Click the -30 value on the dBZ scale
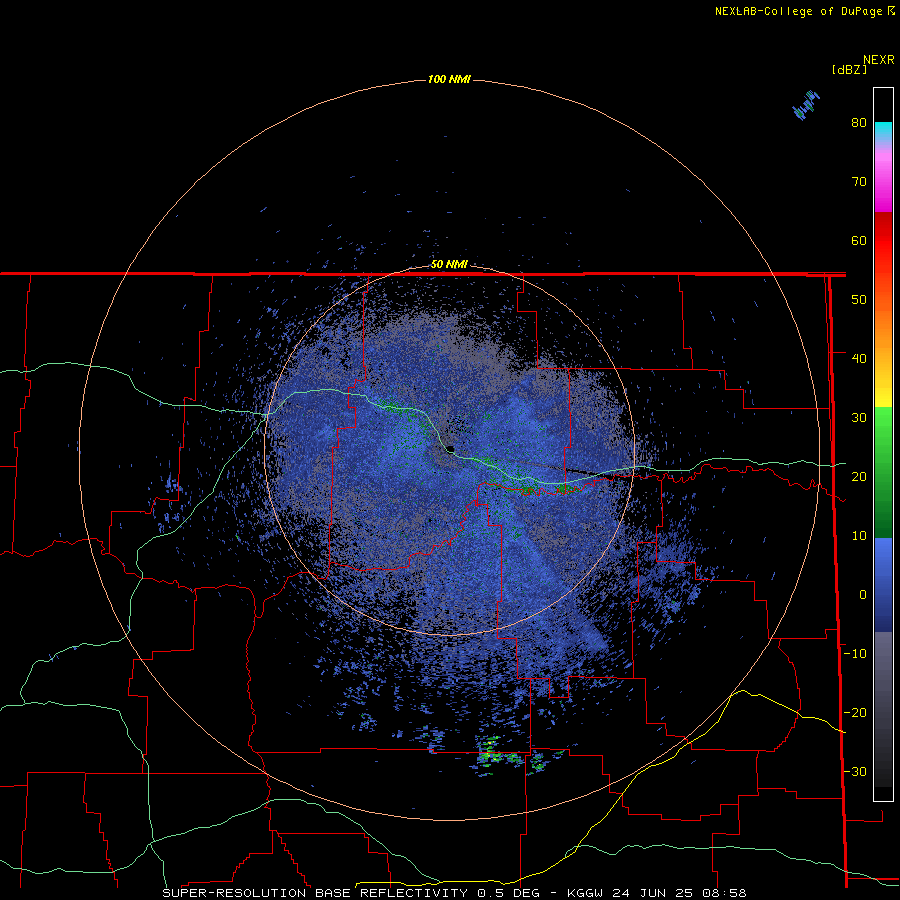Image resolution: width=900 pixels, height=900 pixels. (x=855, y=771)
